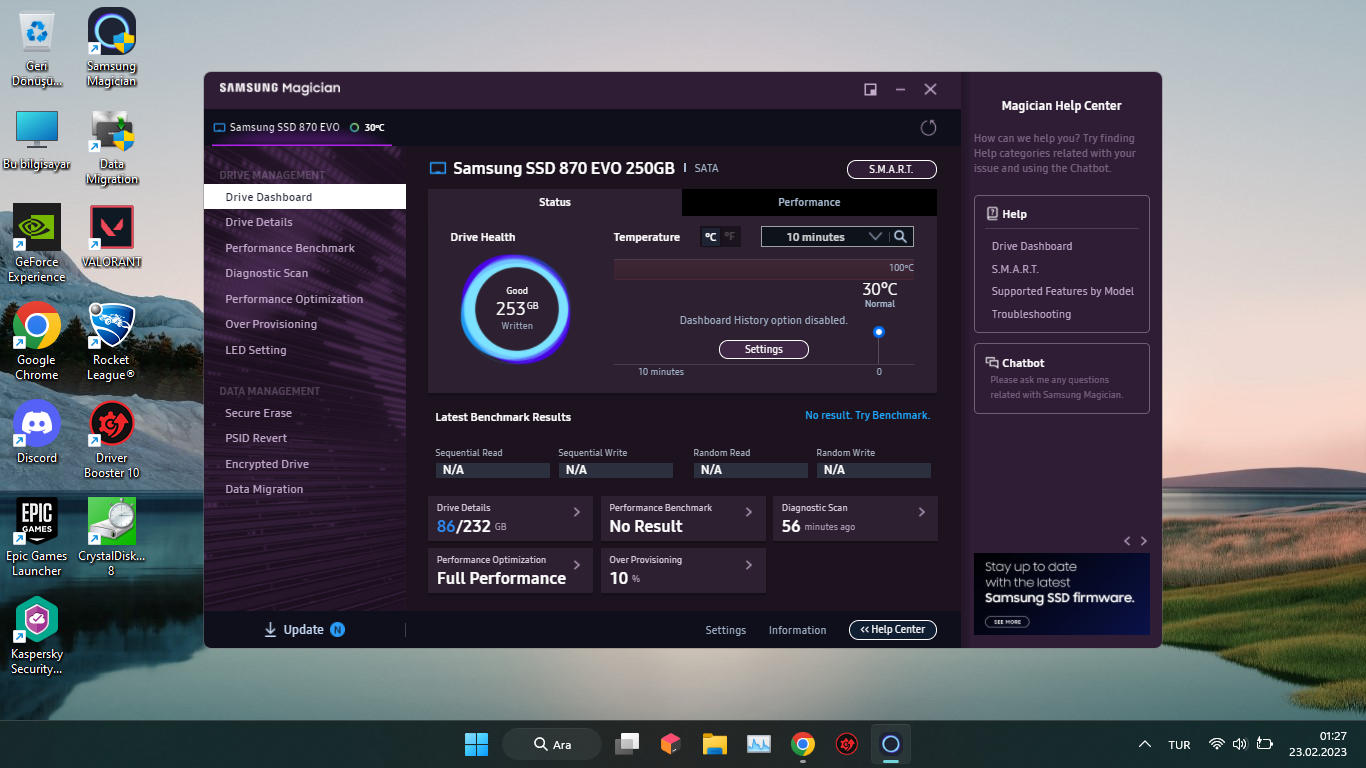Open Kaspersky Security desktop icon
The width and height of the screenshot is (1366, 768).
click(37, 635)
